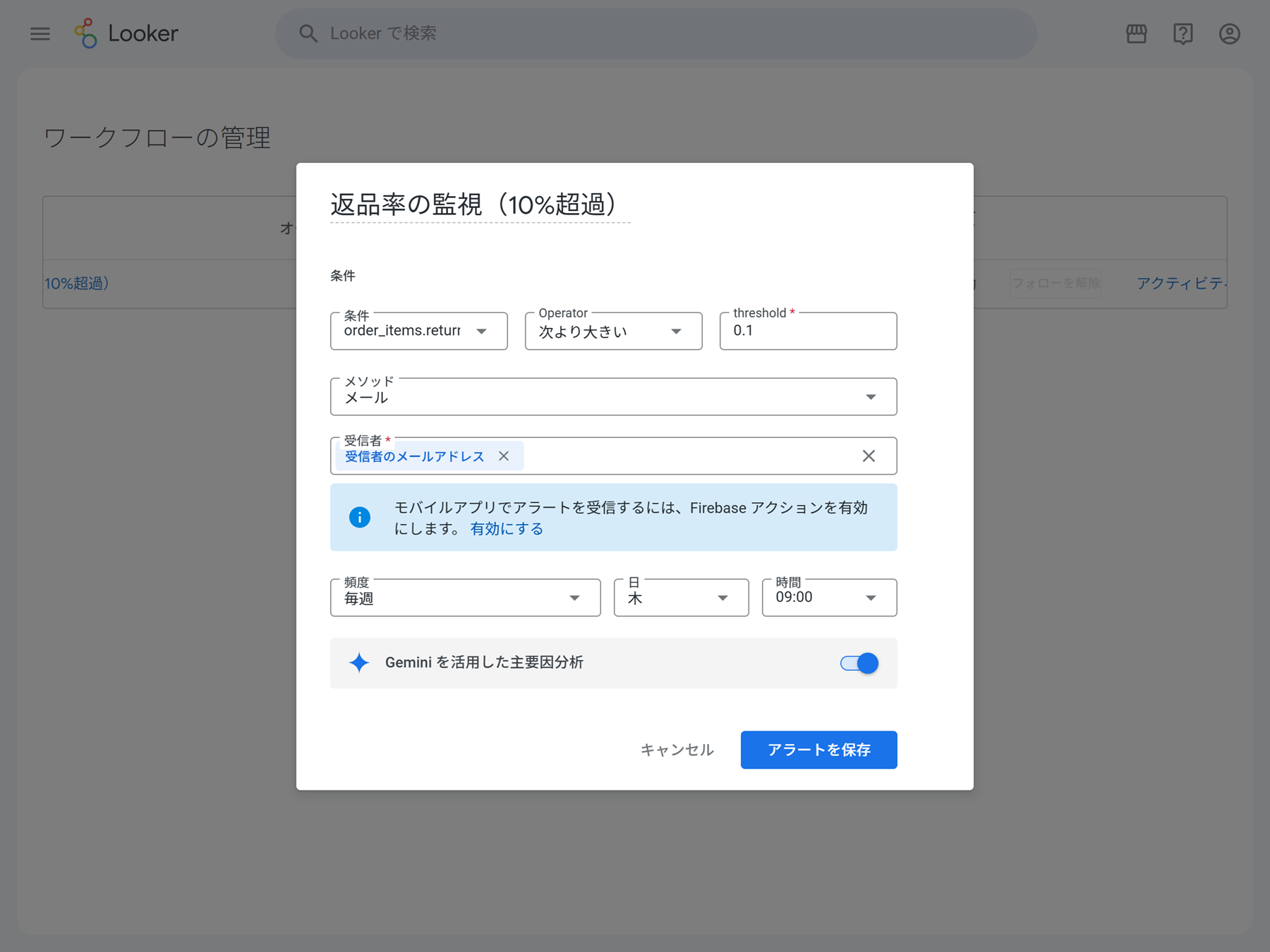The height and width of the screenshot is (952, 1270).
Task: Open the 条件 field dropdown
Action: (419, 331)
